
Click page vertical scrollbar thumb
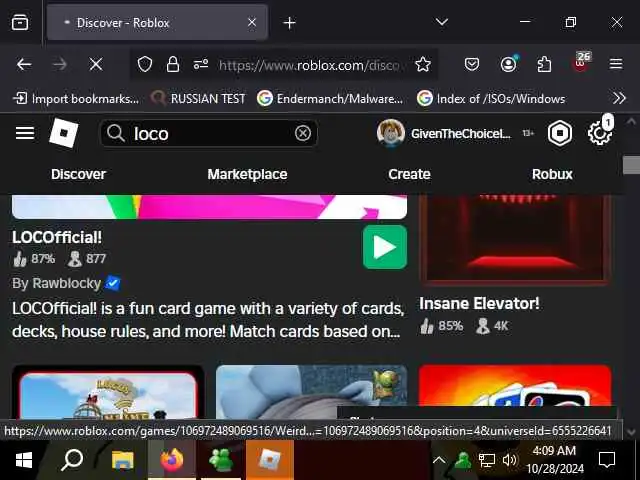point(631,165)
